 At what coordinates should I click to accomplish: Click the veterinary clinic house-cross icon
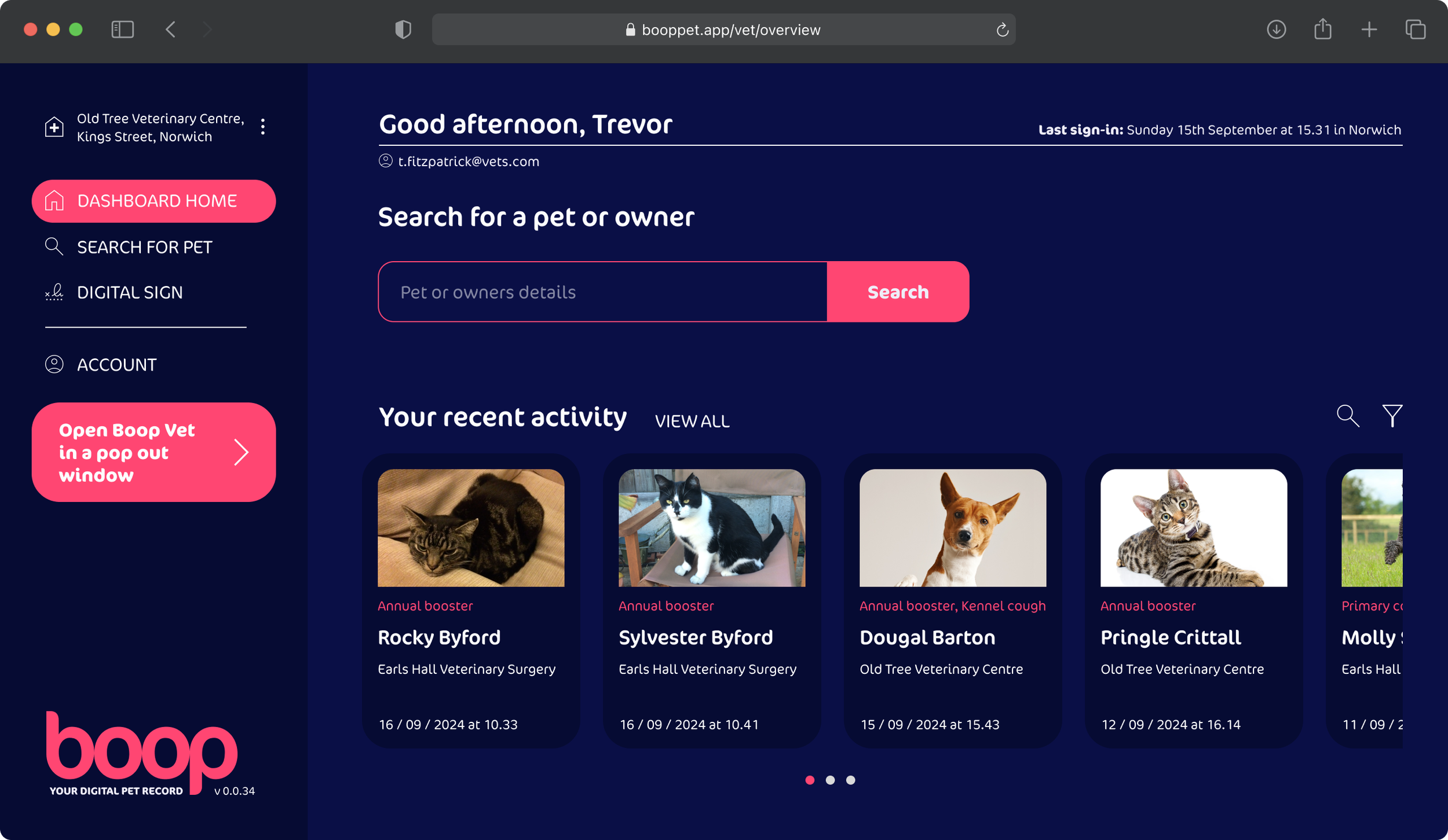[54, 127]
